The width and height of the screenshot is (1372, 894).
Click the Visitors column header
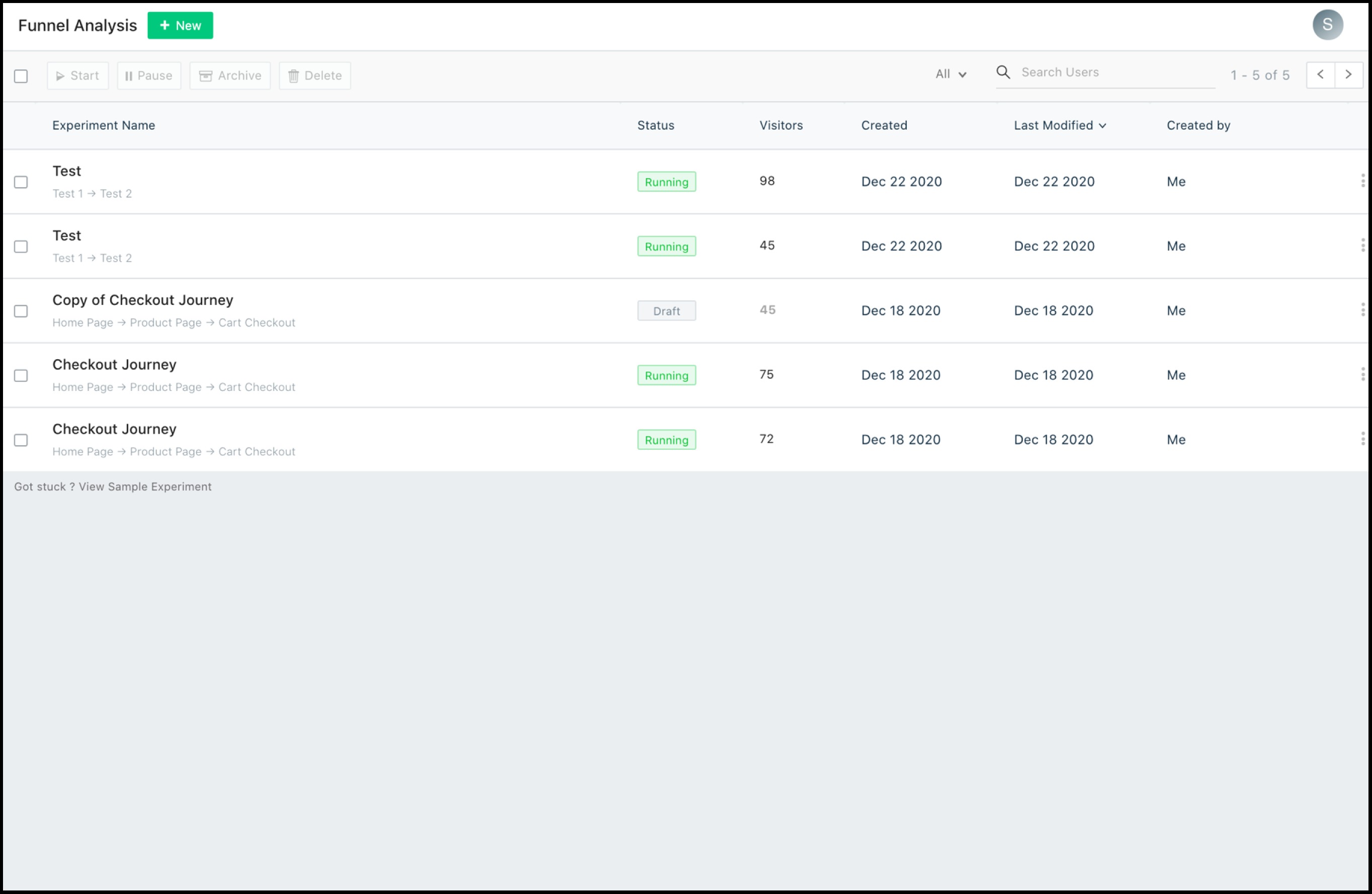781,126
